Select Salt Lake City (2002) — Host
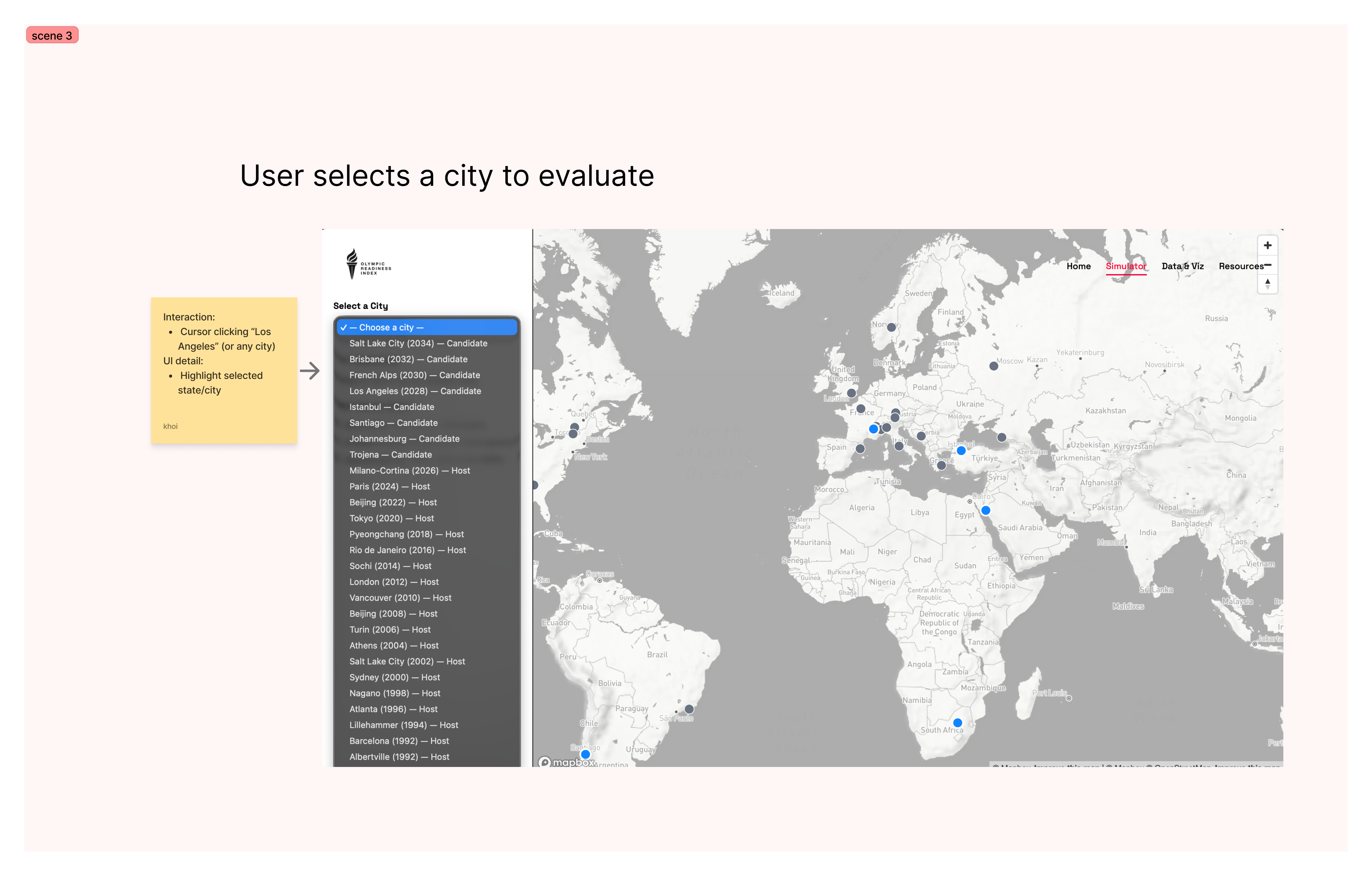This screenshot has width=1372, height=876. pyautogui.click(x=427, y=662)
